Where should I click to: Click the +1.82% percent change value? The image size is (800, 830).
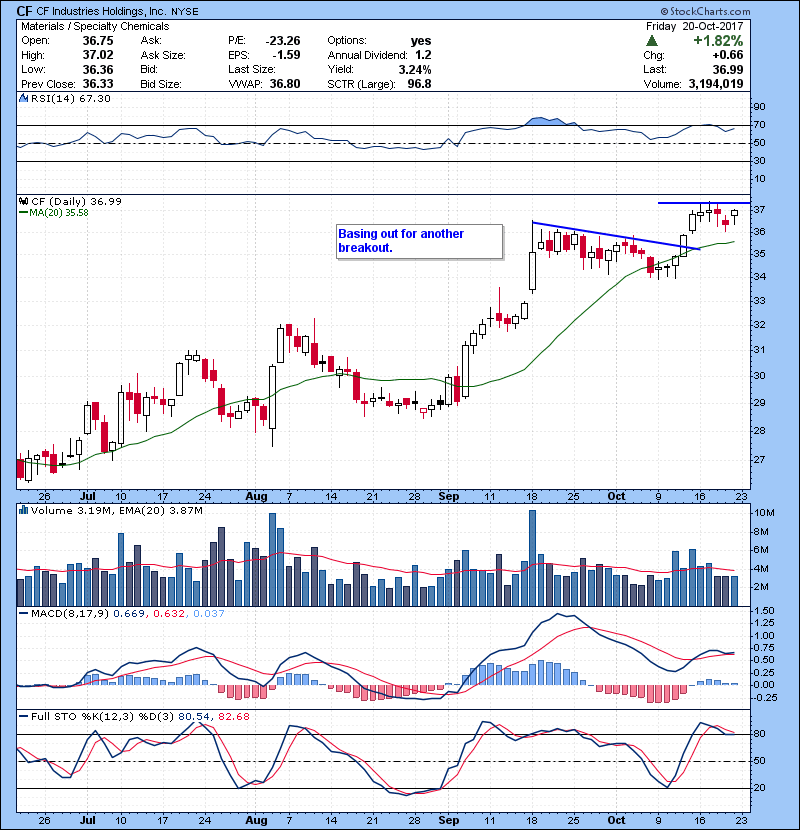tap(718, 41)
